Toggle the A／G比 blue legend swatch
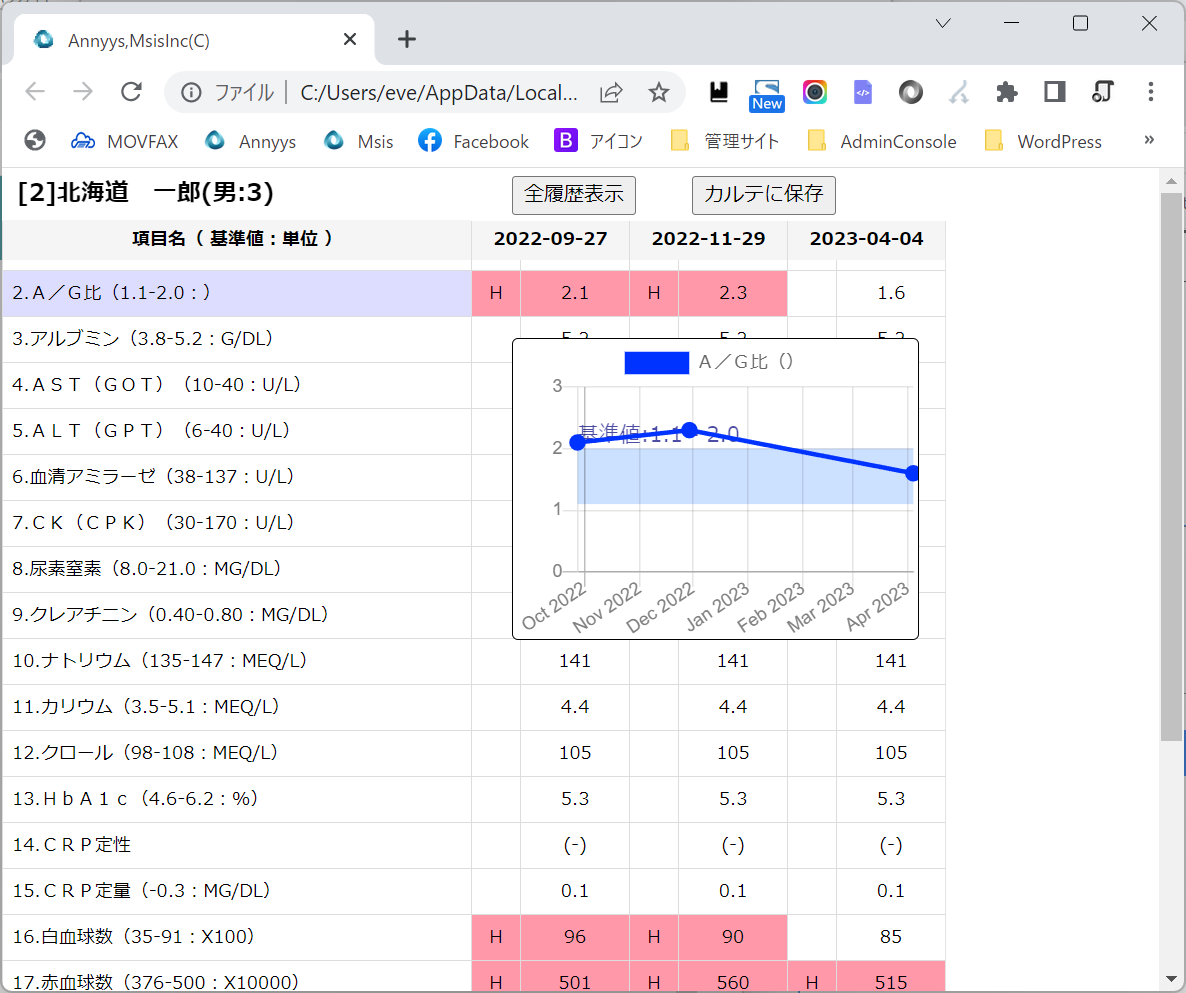This screenshot has height=993, width=1186. pyautogui.click(x=657, y=363)
